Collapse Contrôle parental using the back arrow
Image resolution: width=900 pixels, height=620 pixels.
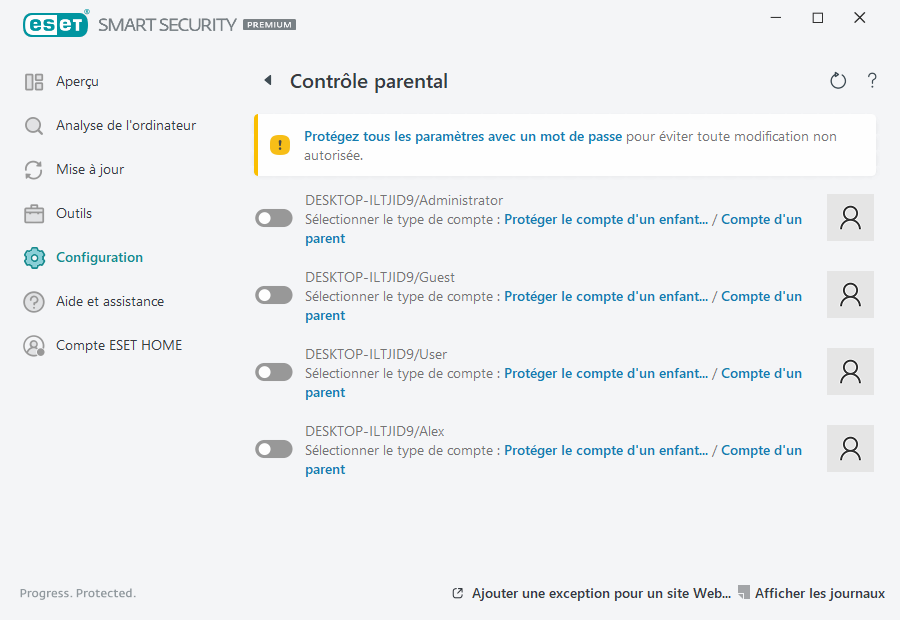coord(267,80)
